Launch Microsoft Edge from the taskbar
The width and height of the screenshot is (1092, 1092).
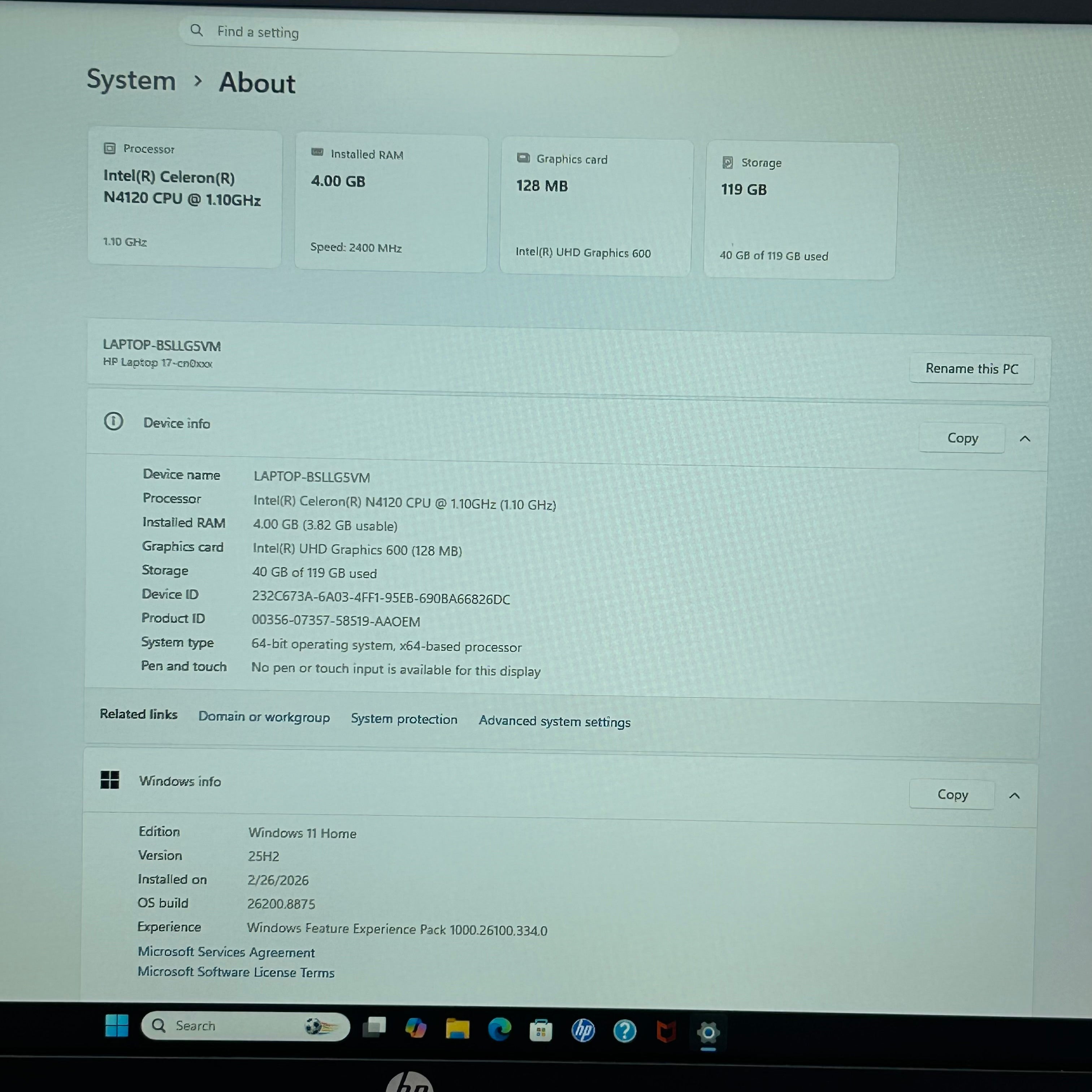point(500,1029)
